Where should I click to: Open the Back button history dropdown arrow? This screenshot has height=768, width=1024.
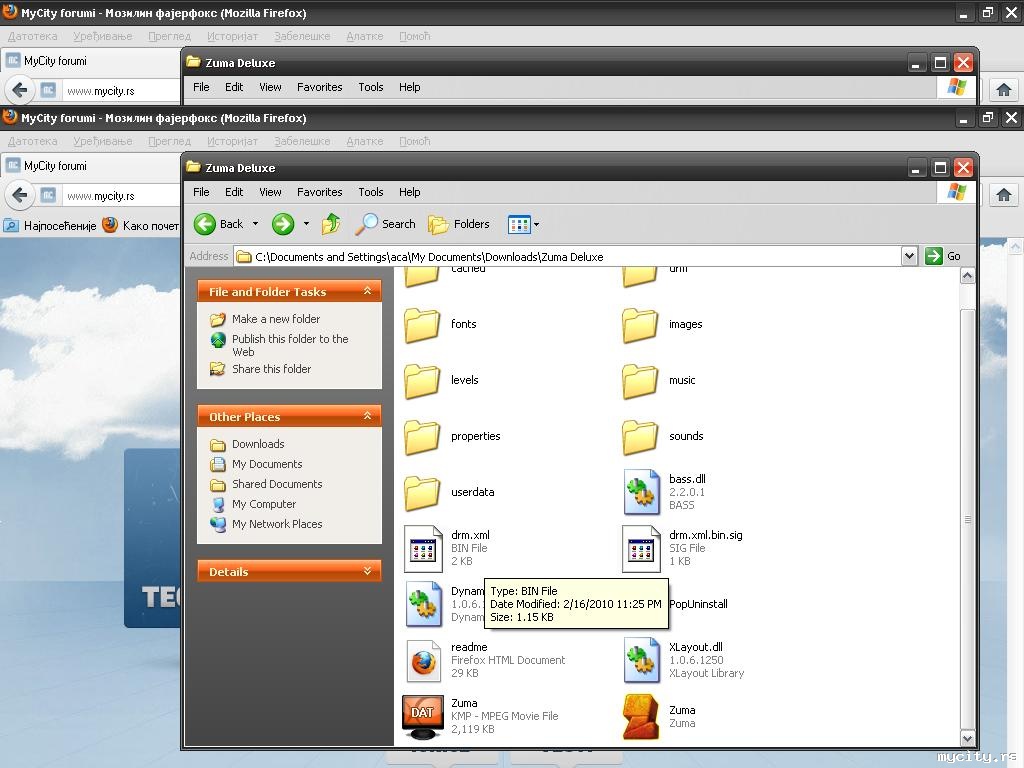255,224
